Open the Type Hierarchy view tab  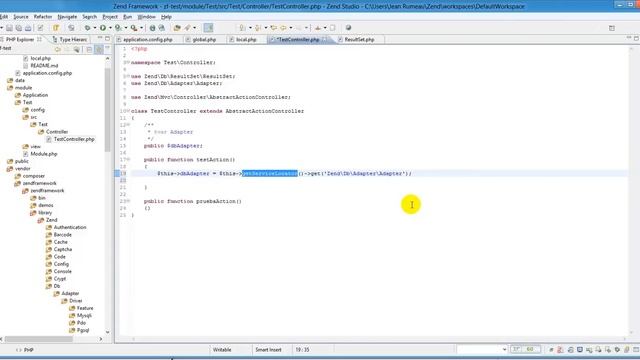point(70,40)
